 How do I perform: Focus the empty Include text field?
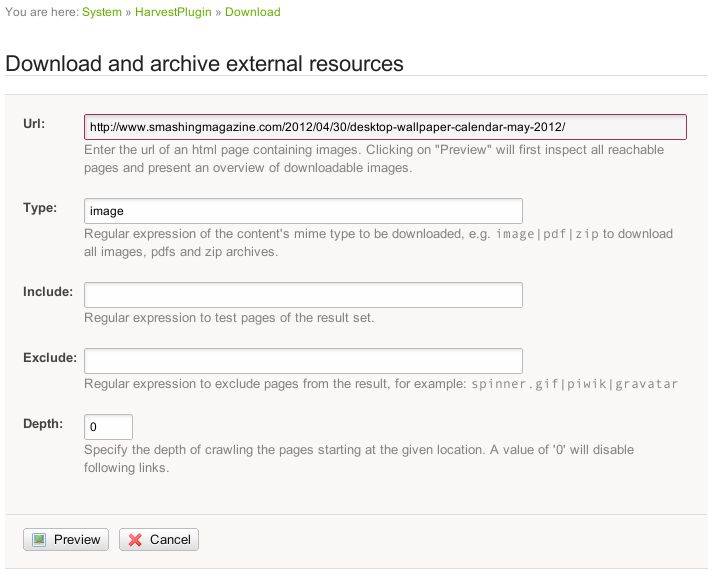(303, 295)
